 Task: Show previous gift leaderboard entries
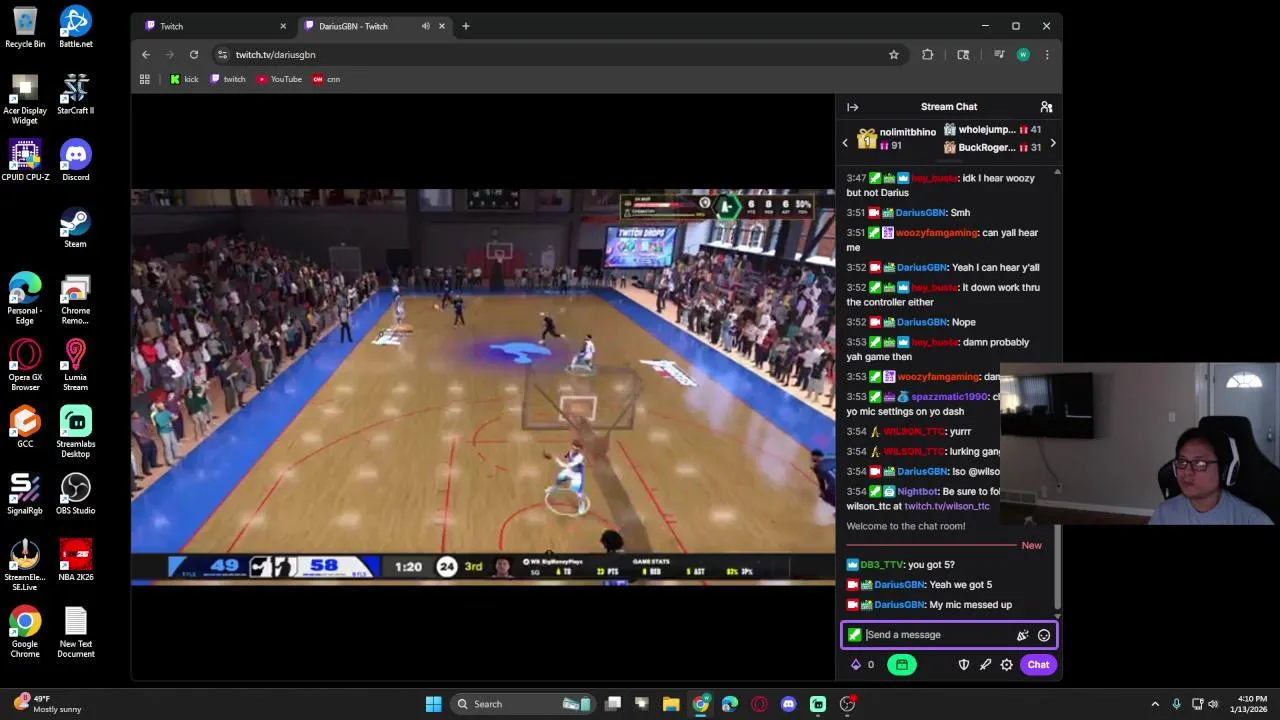pos(845,143)
